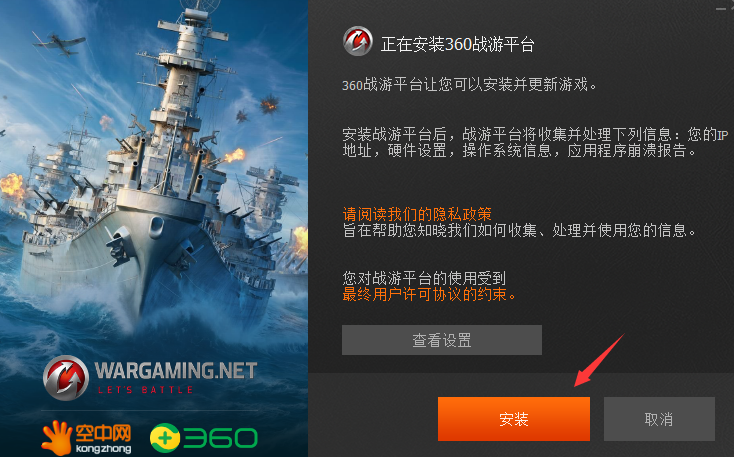The image size is (734, 457).
Task: Click the green 360 plus circle logo
Action: 165,438
